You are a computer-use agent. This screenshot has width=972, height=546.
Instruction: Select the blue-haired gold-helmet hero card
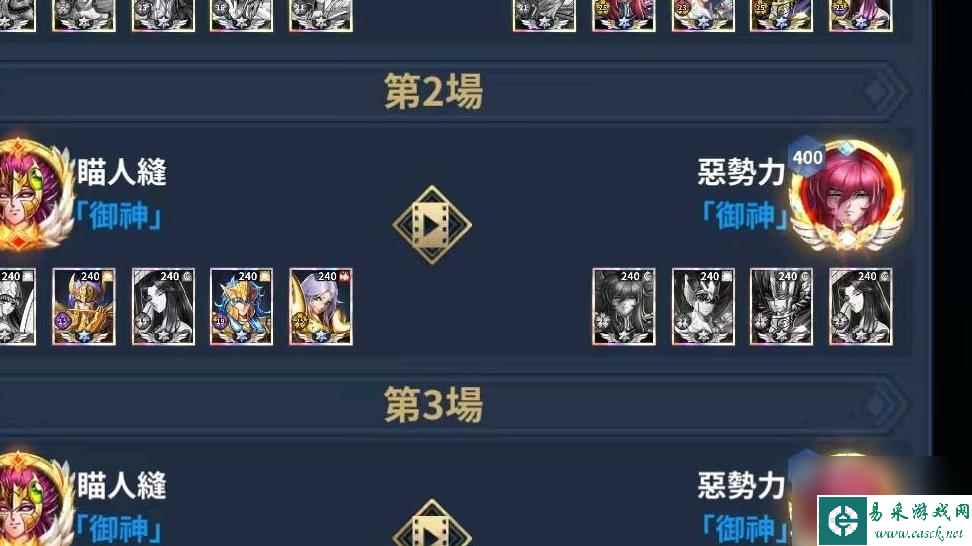click(x=241, y=307)
